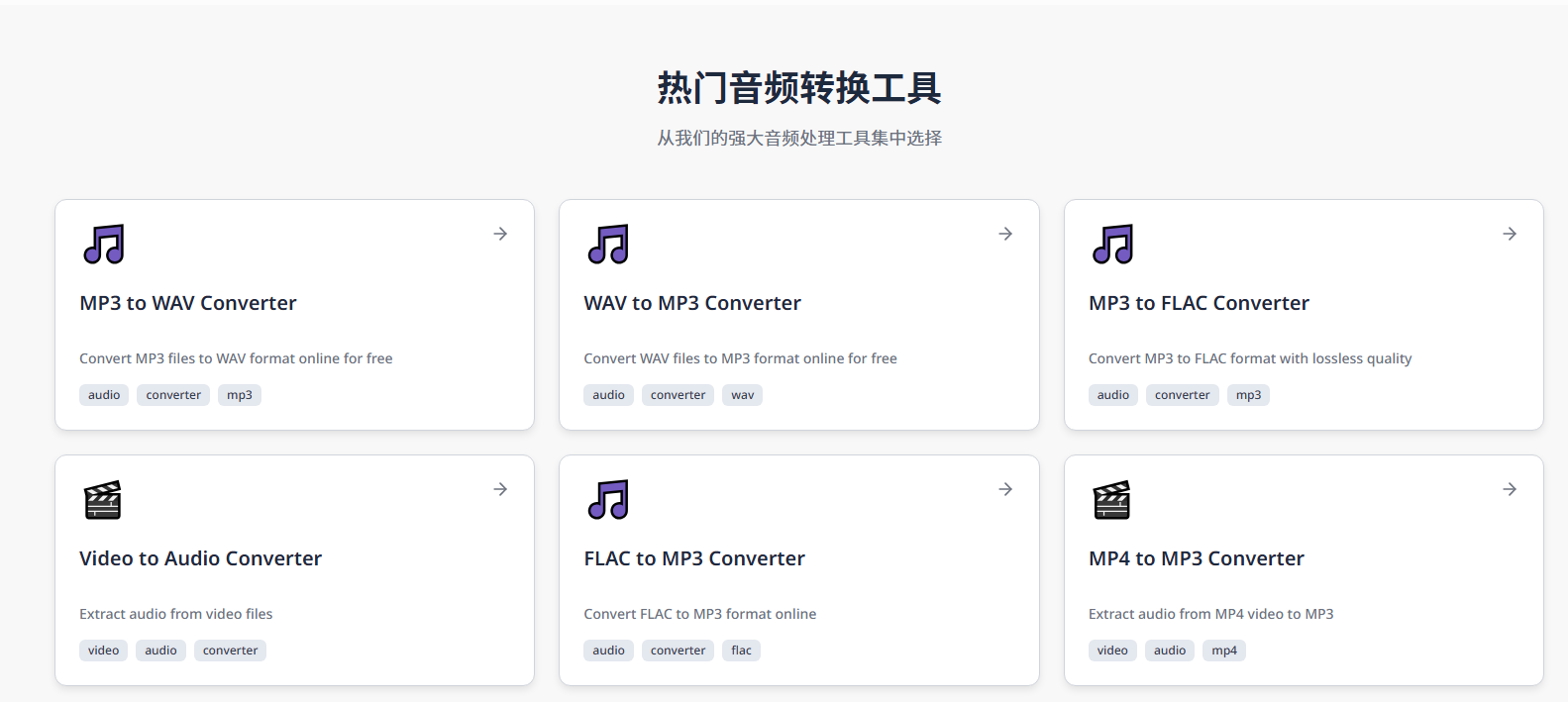
Task: Click the music note icon on FLAC to MP3 card
Action: pyautogui.click(x=608, y=499)
